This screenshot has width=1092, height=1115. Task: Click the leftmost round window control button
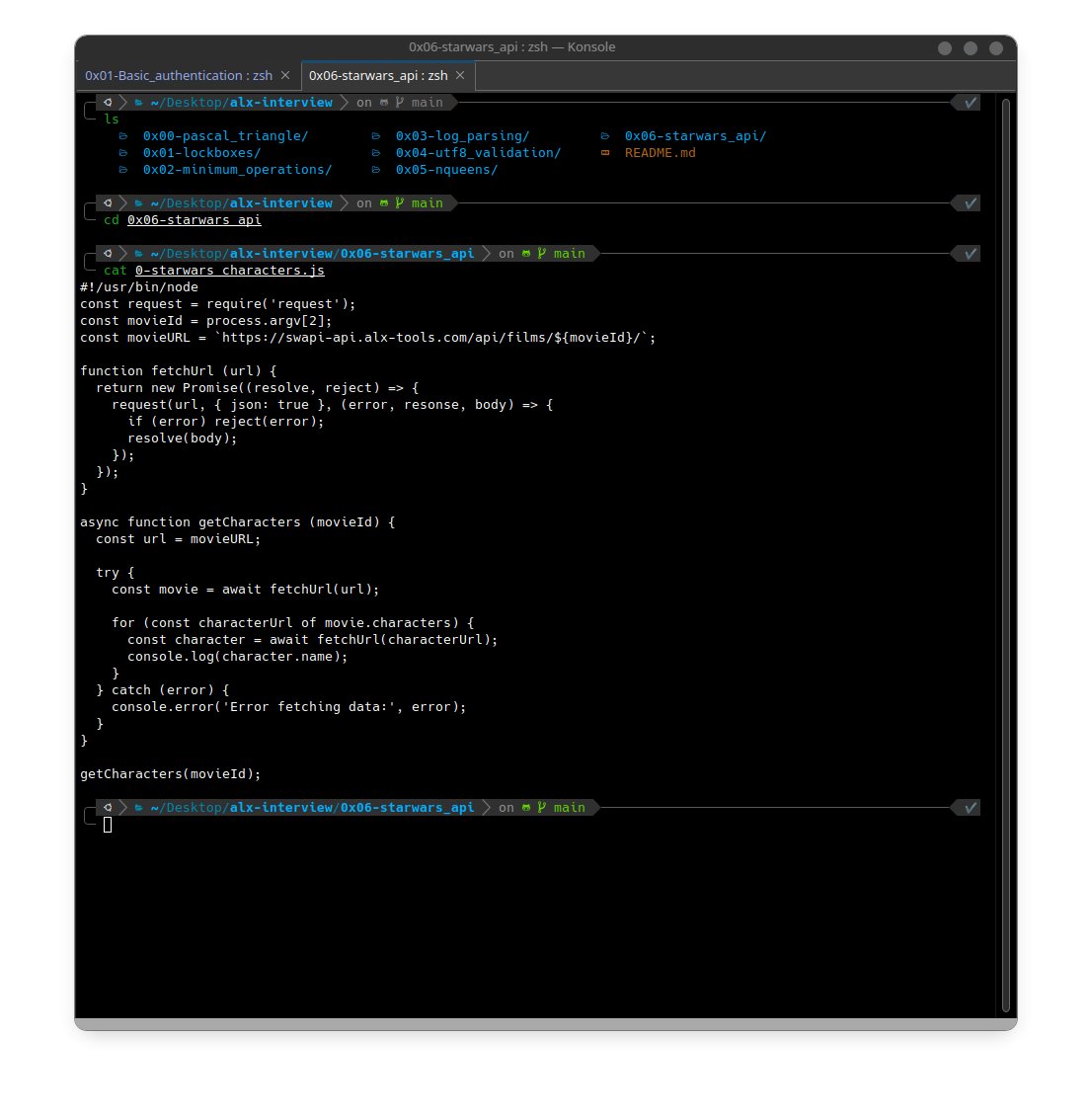tap(945, 48)
